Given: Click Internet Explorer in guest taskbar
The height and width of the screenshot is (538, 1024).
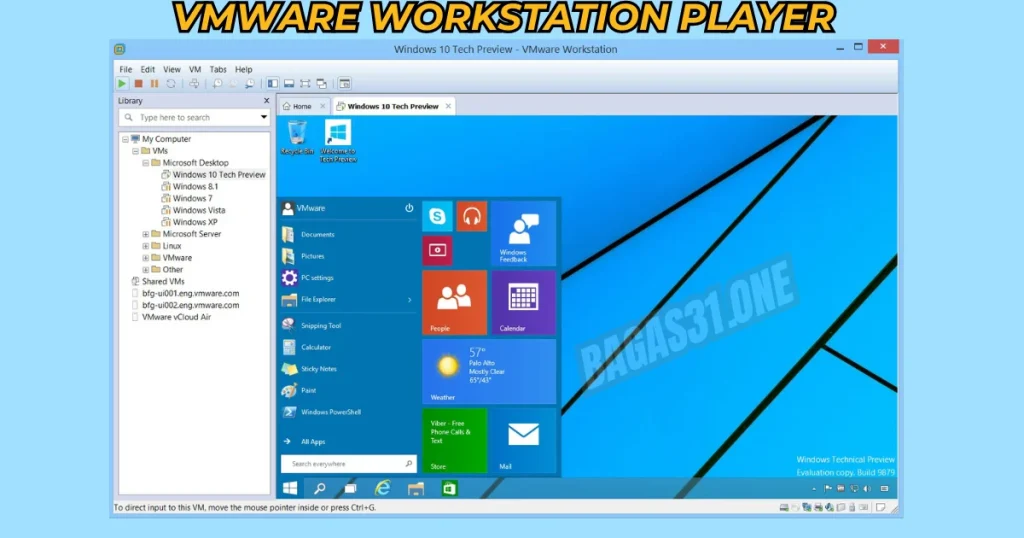Looking at the screenshot, I should point(383,488).
